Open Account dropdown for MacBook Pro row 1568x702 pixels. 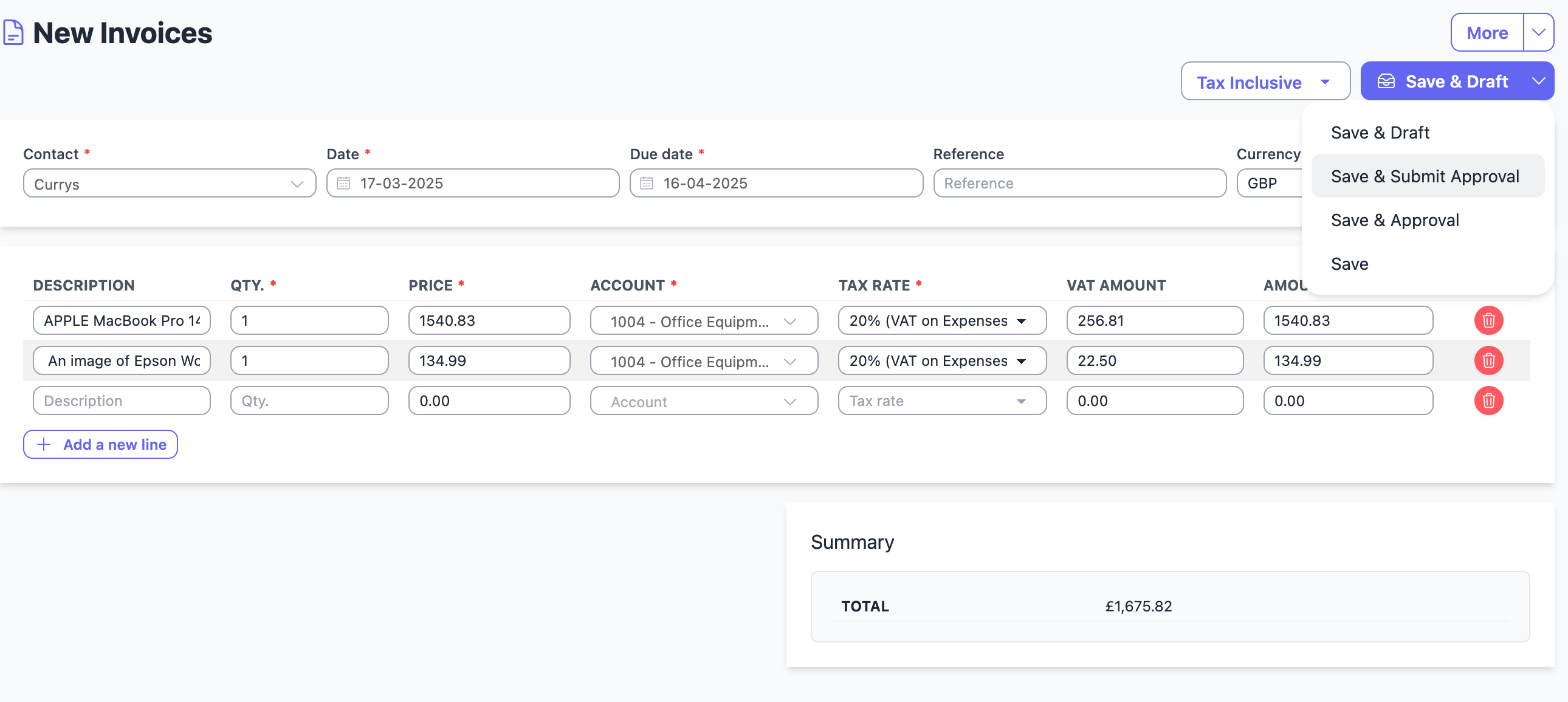pyautogui.click(x=704, y=321)
